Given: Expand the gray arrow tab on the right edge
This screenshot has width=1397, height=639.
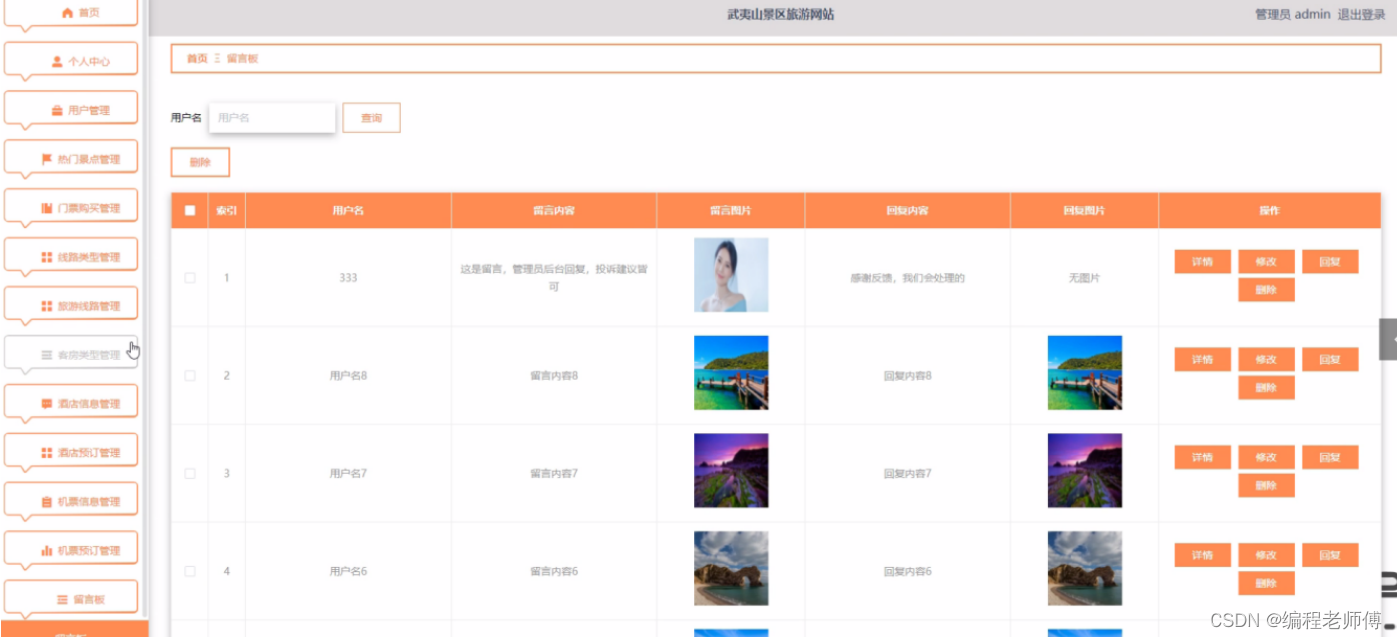Looking at the screenshot, I should pos(1388,340).
